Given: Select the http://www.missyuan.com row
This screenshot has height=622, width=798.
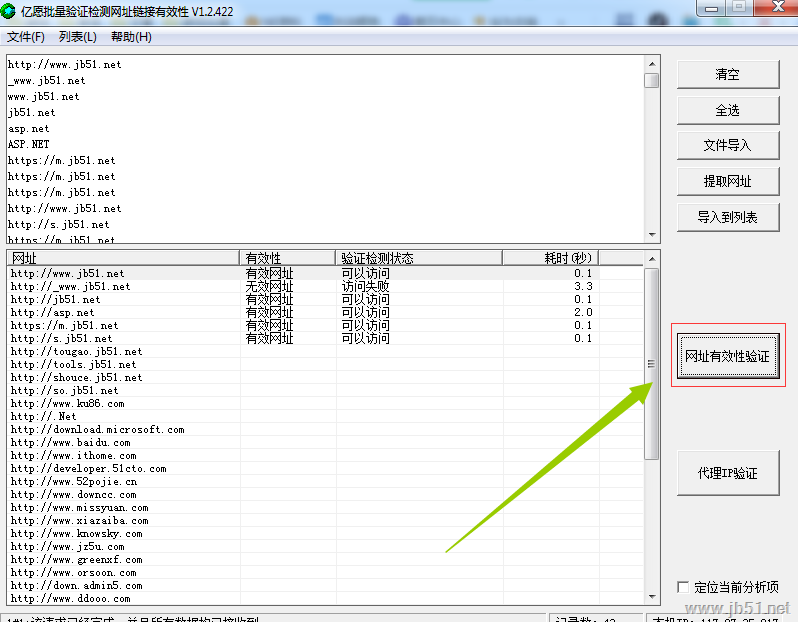Looking at the screenshot, I should (x=326, y=507).
